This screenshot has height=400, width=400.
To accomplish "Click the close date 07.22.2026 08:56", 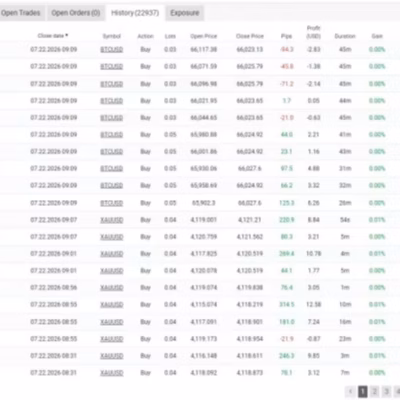I will (x=54, y=288).
